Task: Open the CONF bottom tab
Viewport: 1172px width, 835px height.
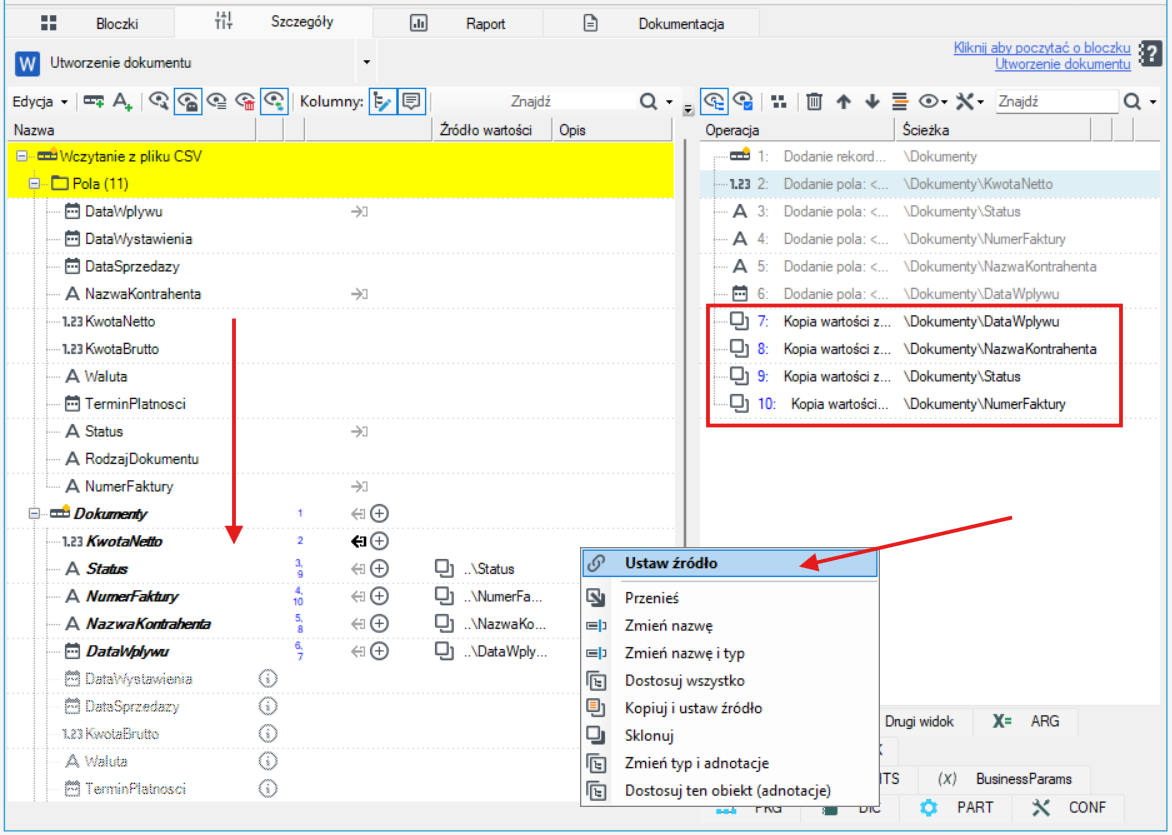Action: pyautogui.click(x=1070, y=807)
